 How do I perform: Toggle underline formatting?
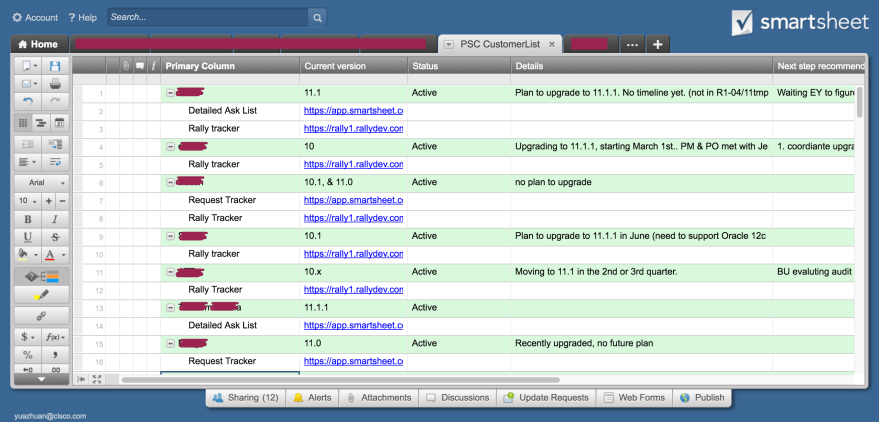click(x=28, y=237)
